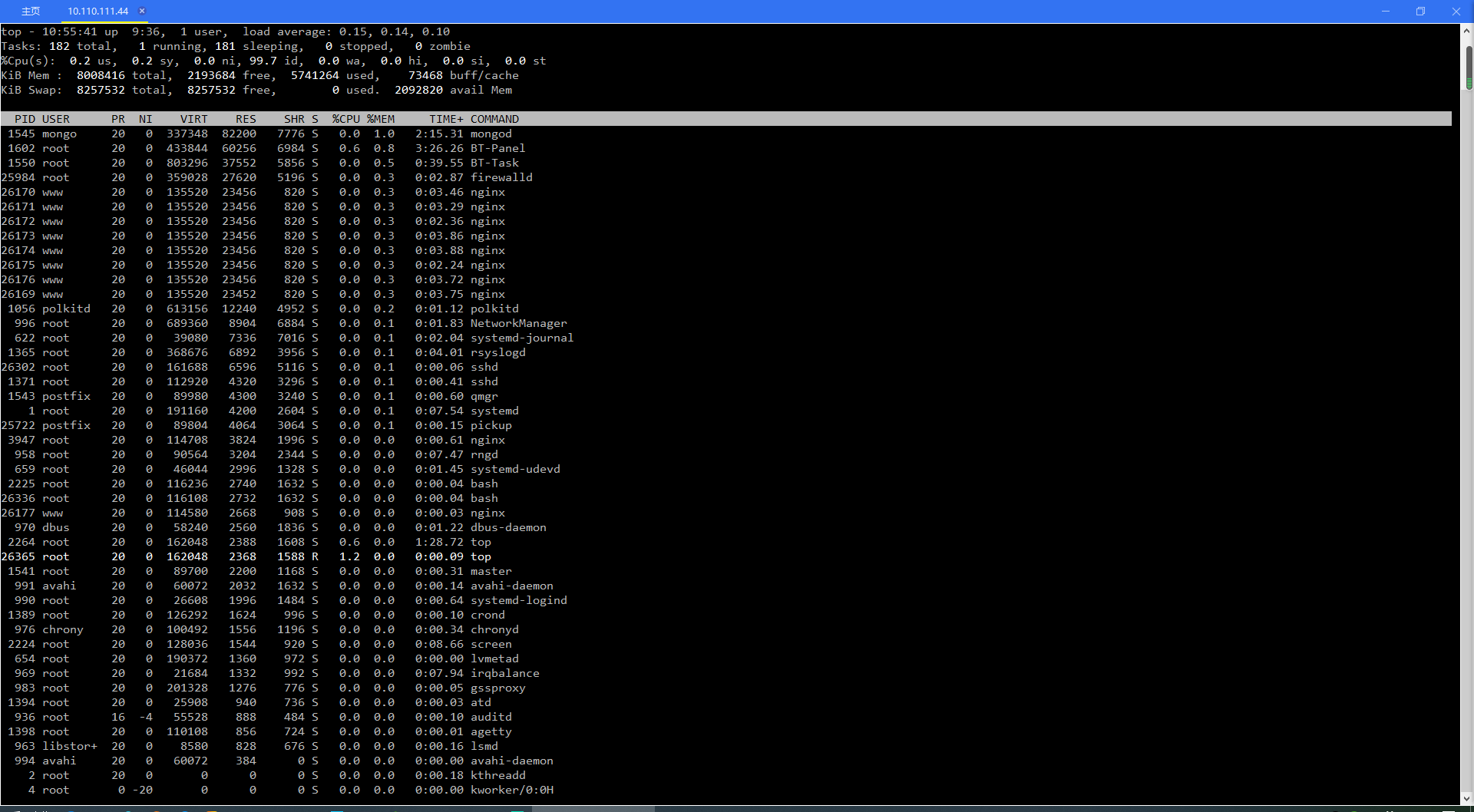1474x812 pixels.
Task: Click the 'firewalld' command name
Action: (501, 177)
